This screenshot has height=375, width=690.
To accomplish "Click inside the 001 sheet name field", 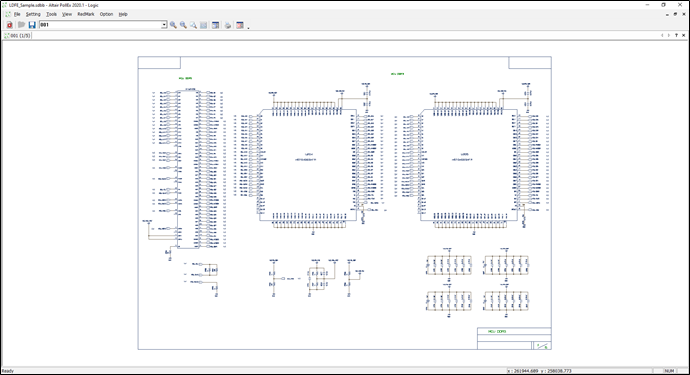I will 100,25.
